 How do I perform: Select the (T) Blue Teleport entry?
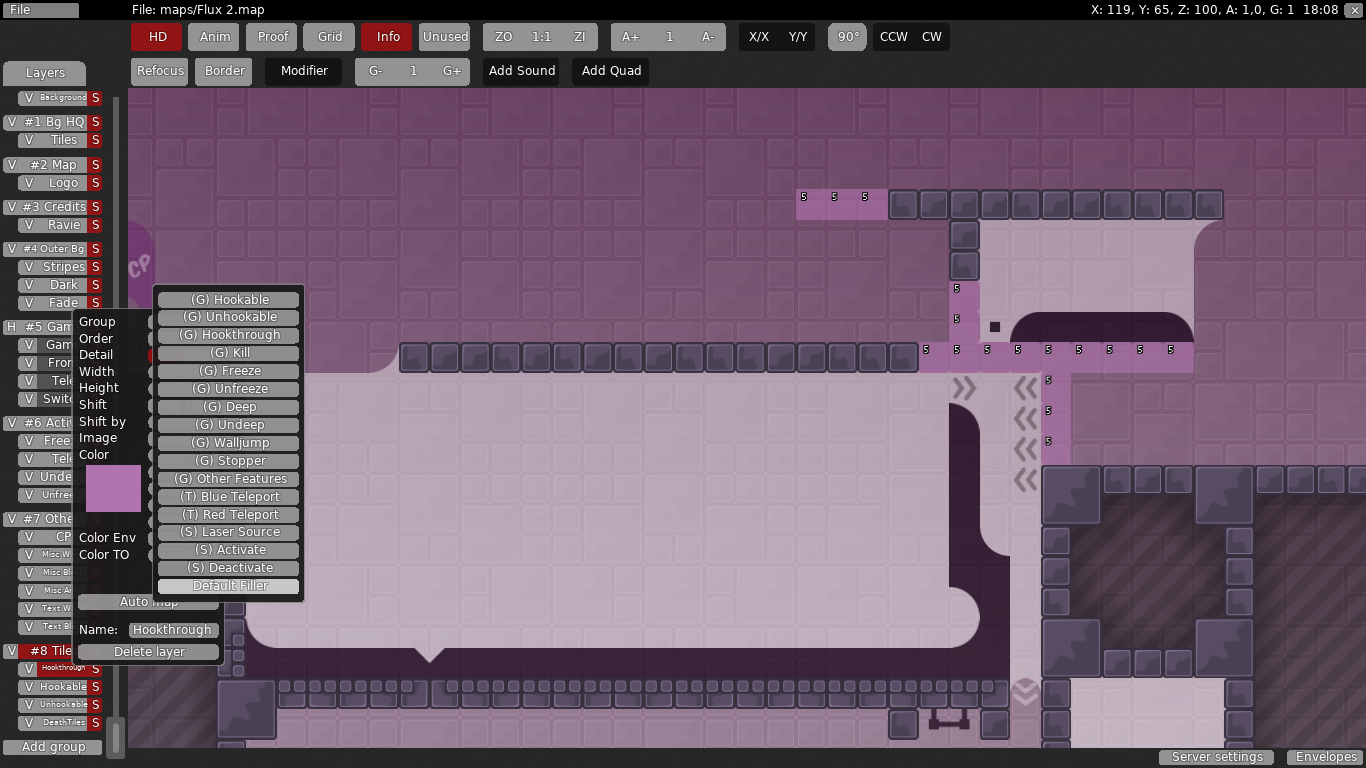pos(228,497)
